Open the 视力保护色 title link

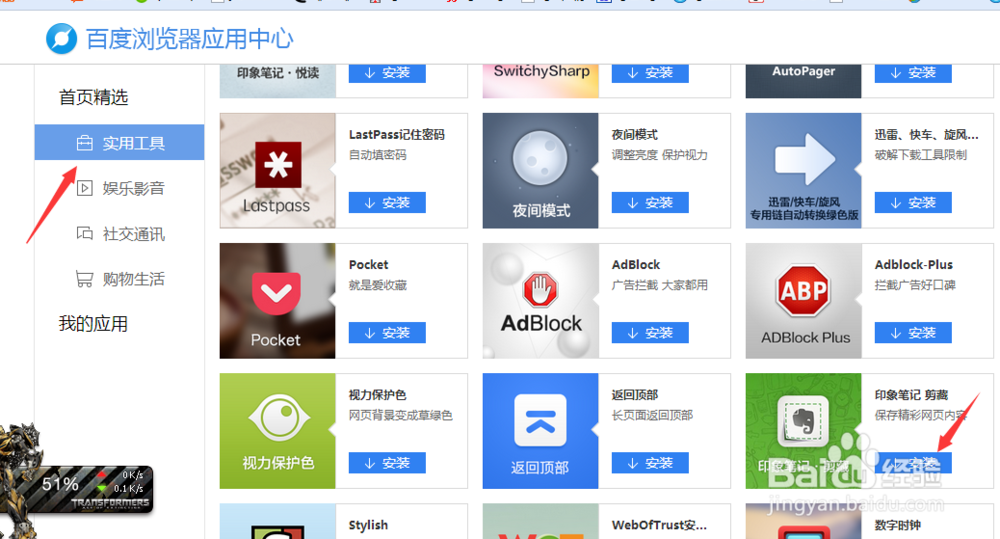pyautogui.click(x=378, y=395)
